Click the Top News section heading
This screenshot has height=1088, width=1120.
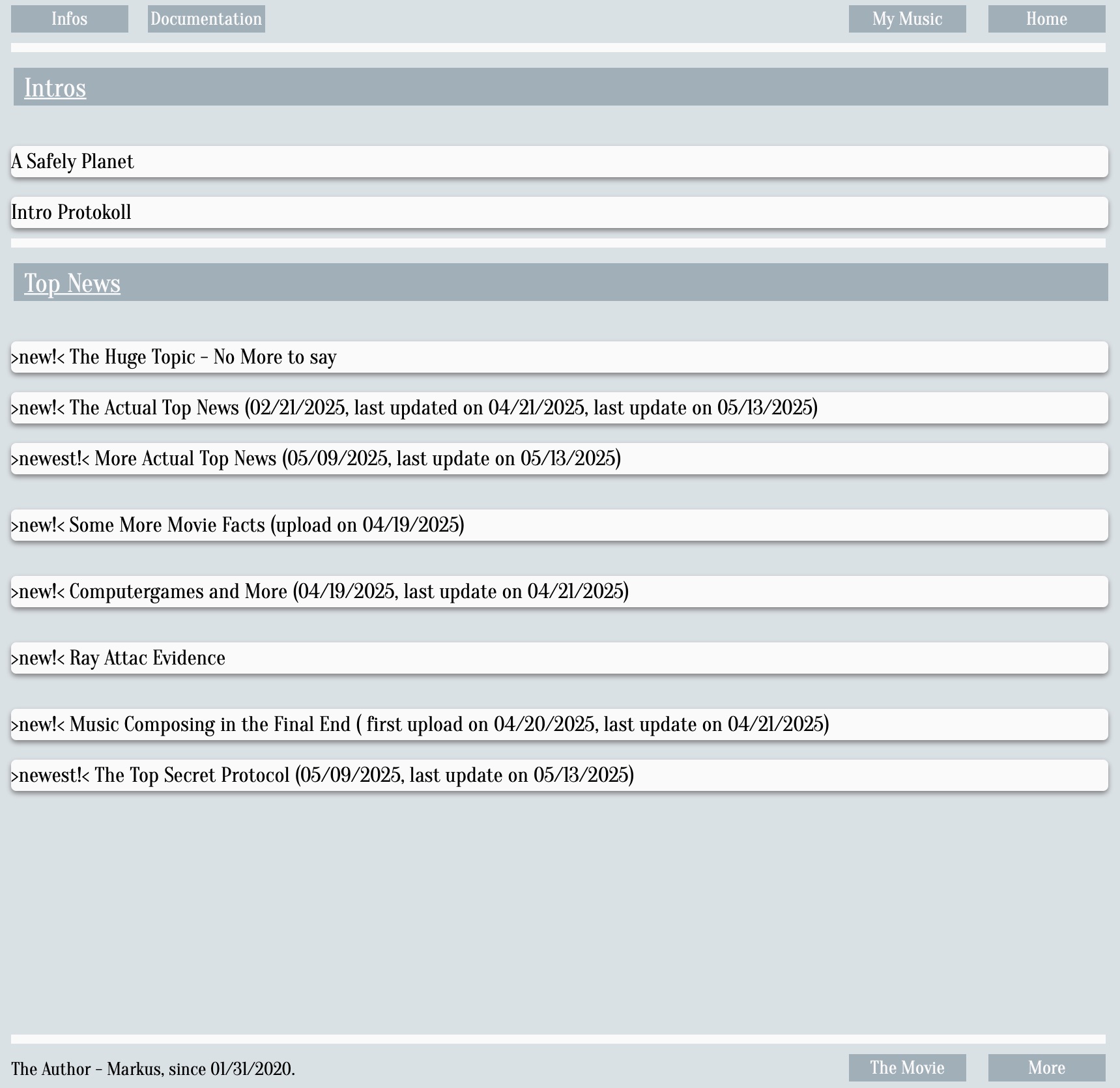tap(72, 283)
